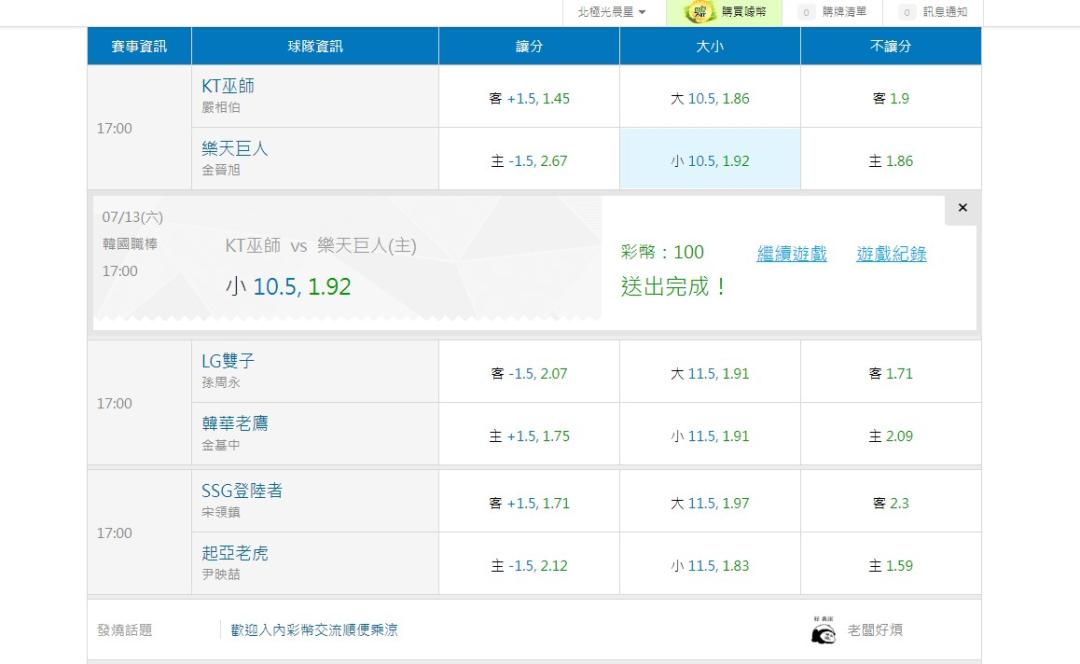This screenshot has width=1080, height=664.
Task: Click the panda avatar icon near 老闆好煩
Action: point(823,630)
